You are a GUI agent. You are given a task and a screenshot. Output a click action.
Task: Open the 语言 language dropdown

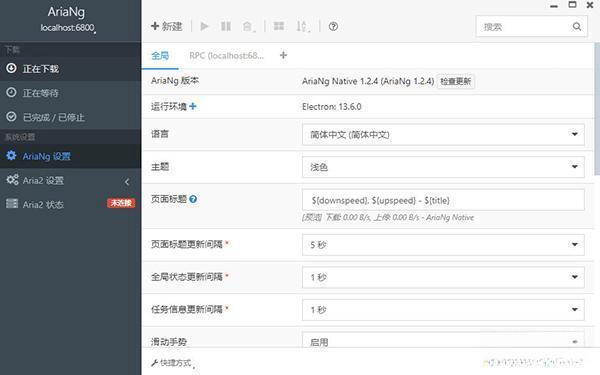point(443,134)
